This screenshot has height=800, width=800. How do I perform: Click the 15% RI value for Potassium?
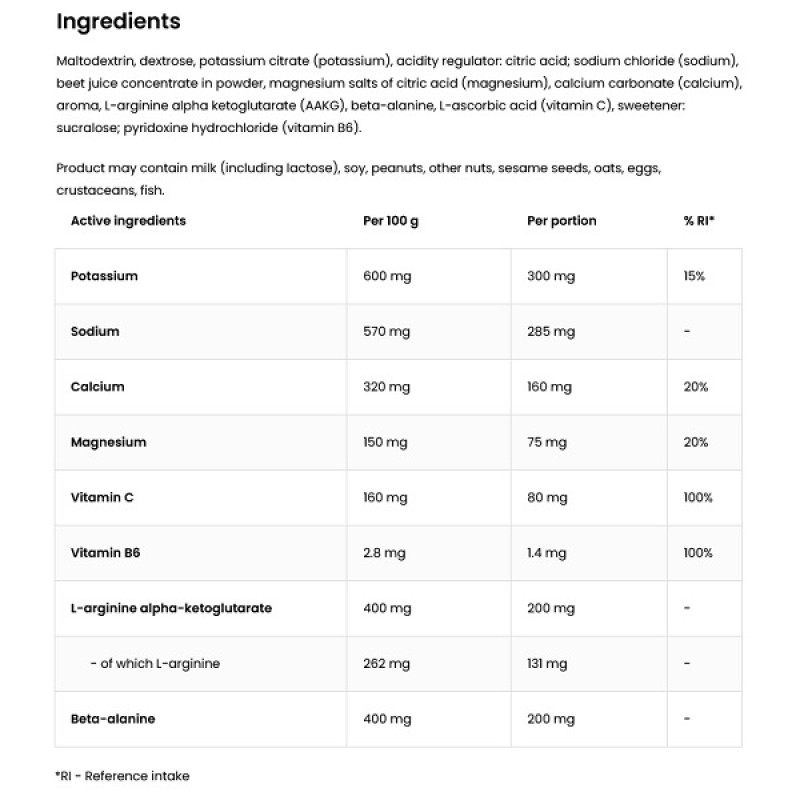(x=695, y=276)
